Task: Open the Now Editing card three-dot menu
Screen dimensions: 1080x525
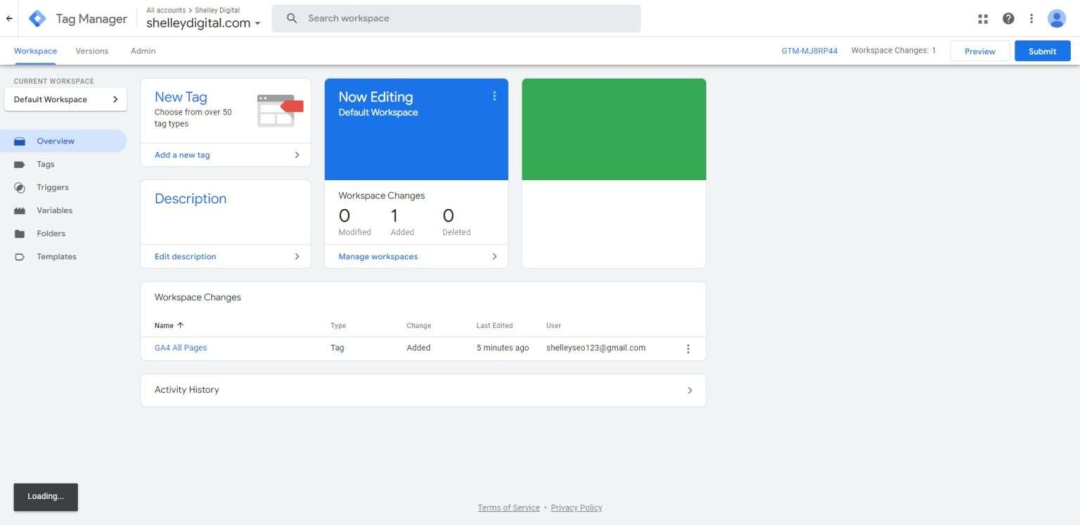Action: click(494, 96)
